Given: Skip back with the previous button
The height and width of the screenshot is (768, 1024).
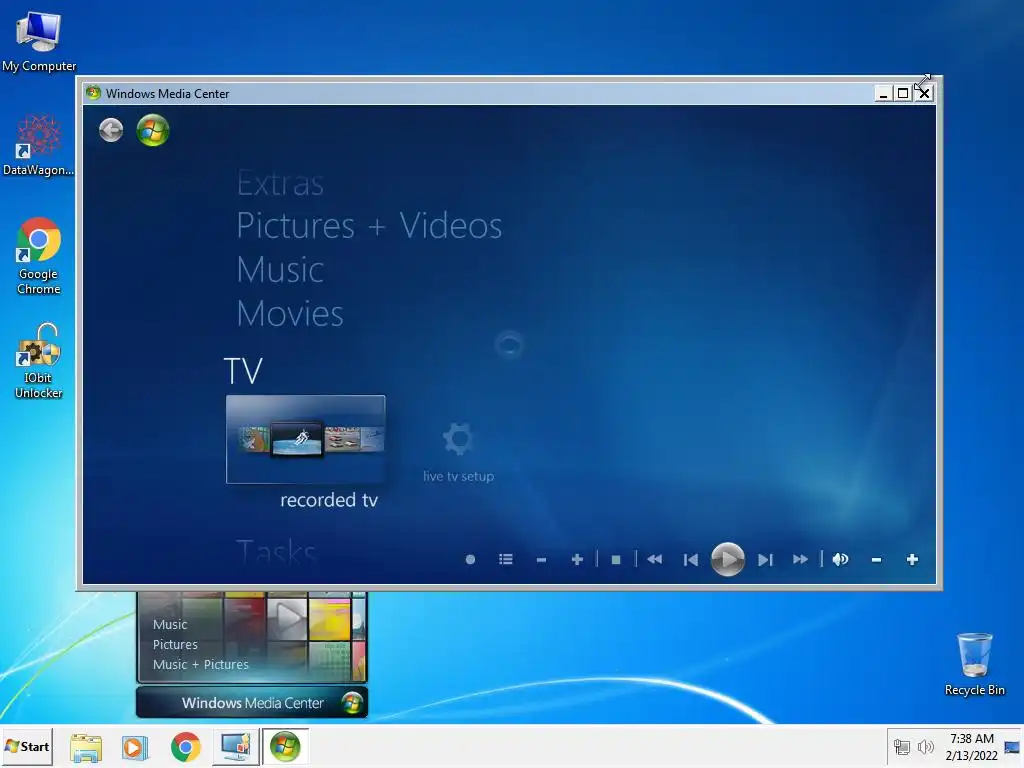Looking at the screenshot, I should coord(691,560).
